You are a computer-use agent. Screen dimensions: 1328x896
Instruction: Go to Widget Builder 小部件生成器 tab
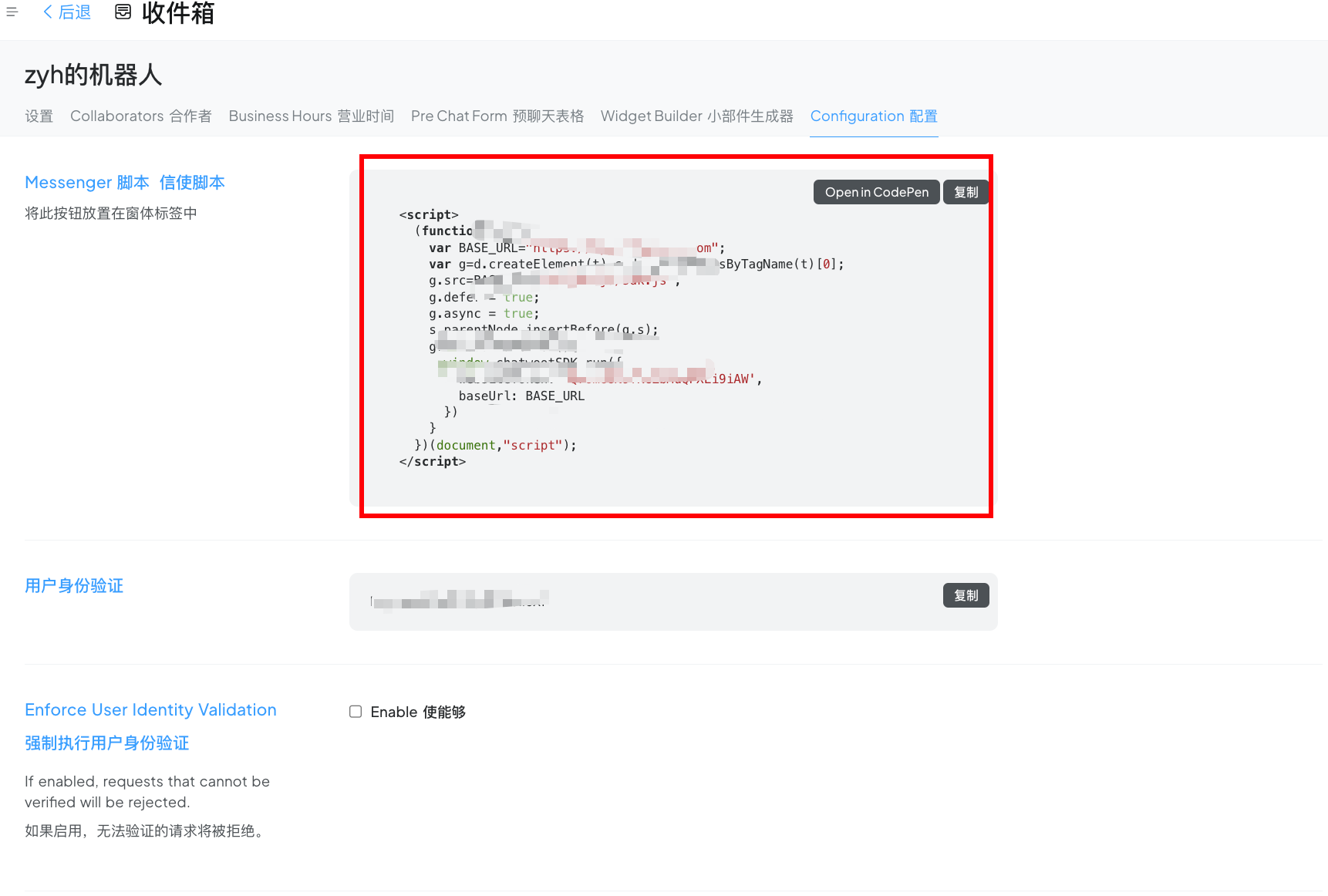(696, 116)
